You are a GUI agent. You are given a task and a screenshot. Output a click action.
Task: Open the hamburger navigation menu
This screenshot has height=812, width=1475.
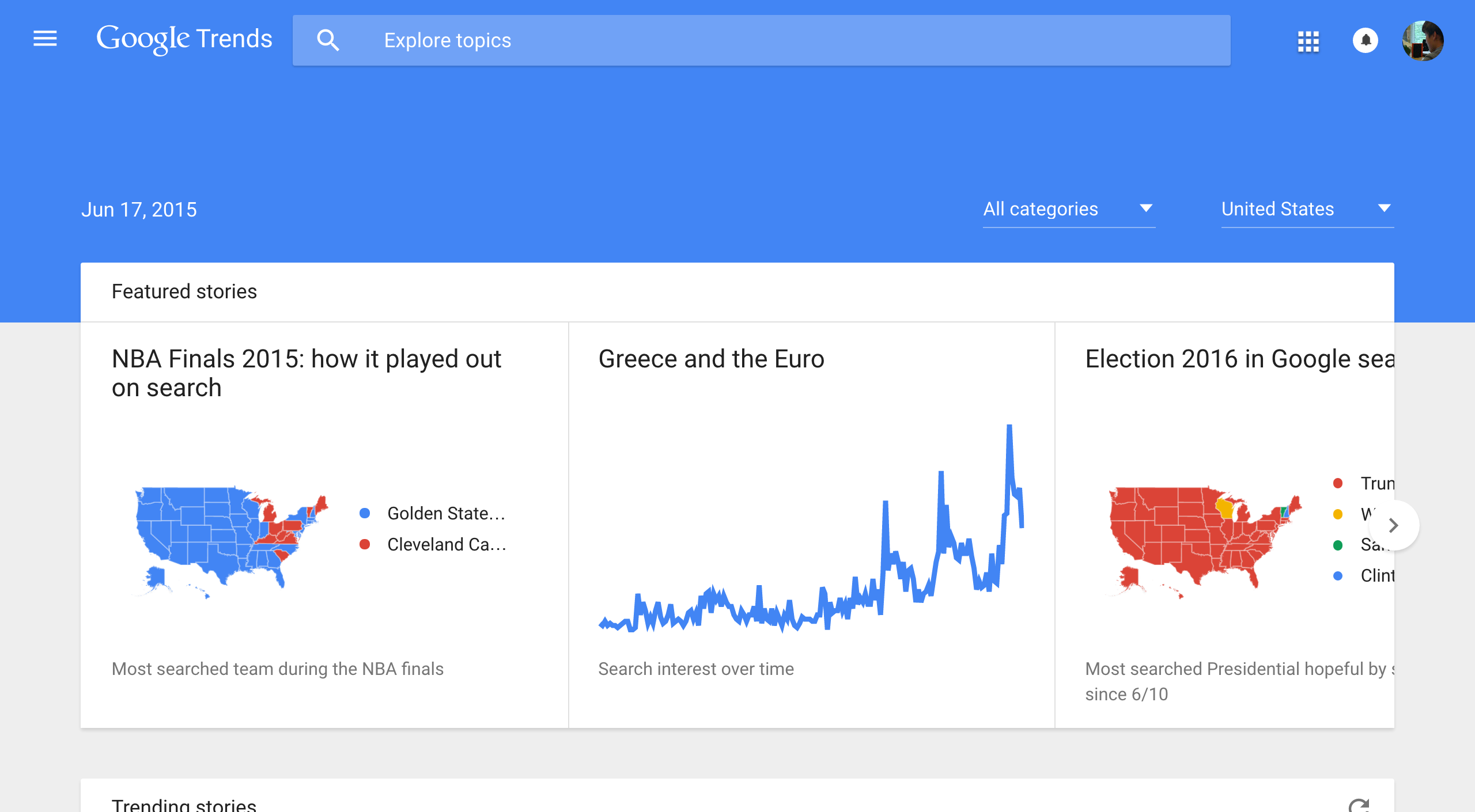45,39
